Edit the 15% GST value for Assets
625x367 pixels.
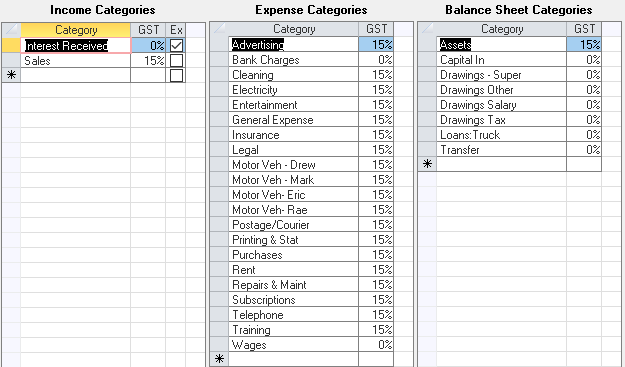click(584, 45)
